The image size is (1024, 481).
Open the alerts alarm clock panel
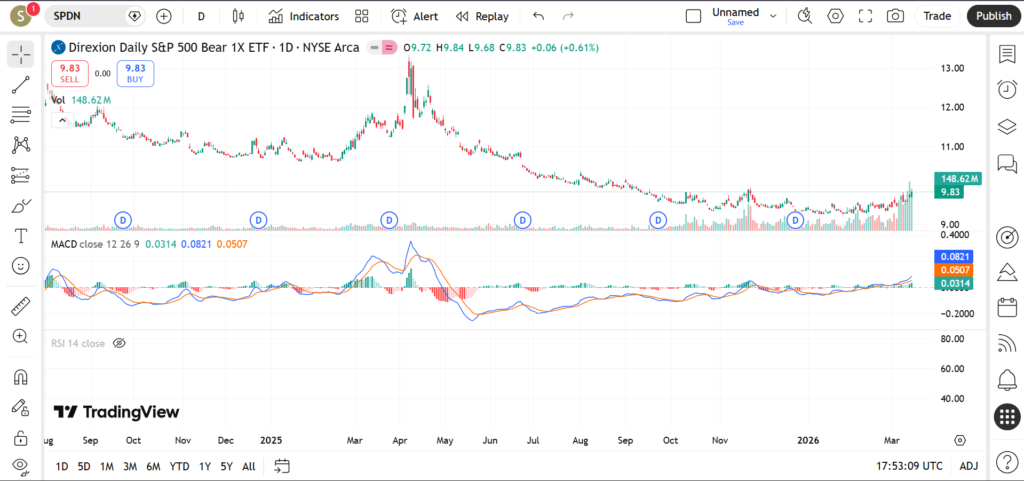pos(1006,89)
